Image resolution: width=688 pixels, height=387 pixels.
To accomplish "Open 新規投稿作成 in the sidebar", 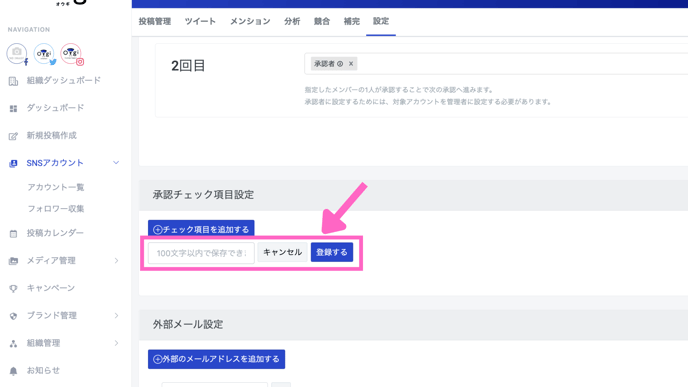I will pos(51,136).
